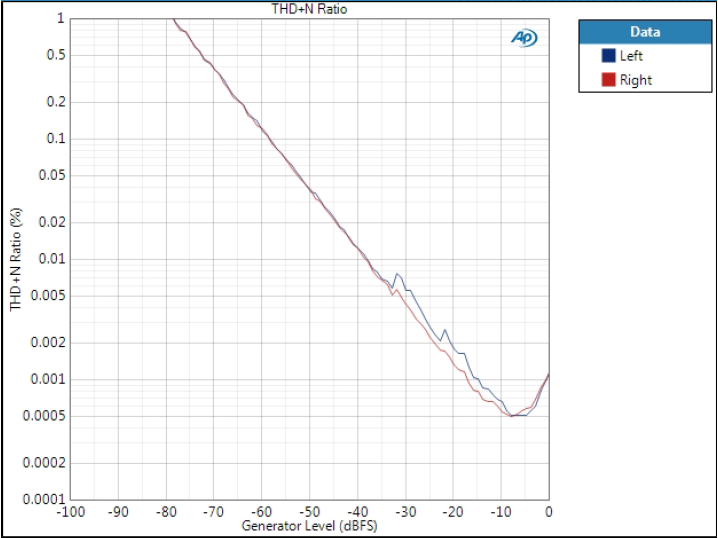Click the -90 label on the x-axis

pos(118,511)
